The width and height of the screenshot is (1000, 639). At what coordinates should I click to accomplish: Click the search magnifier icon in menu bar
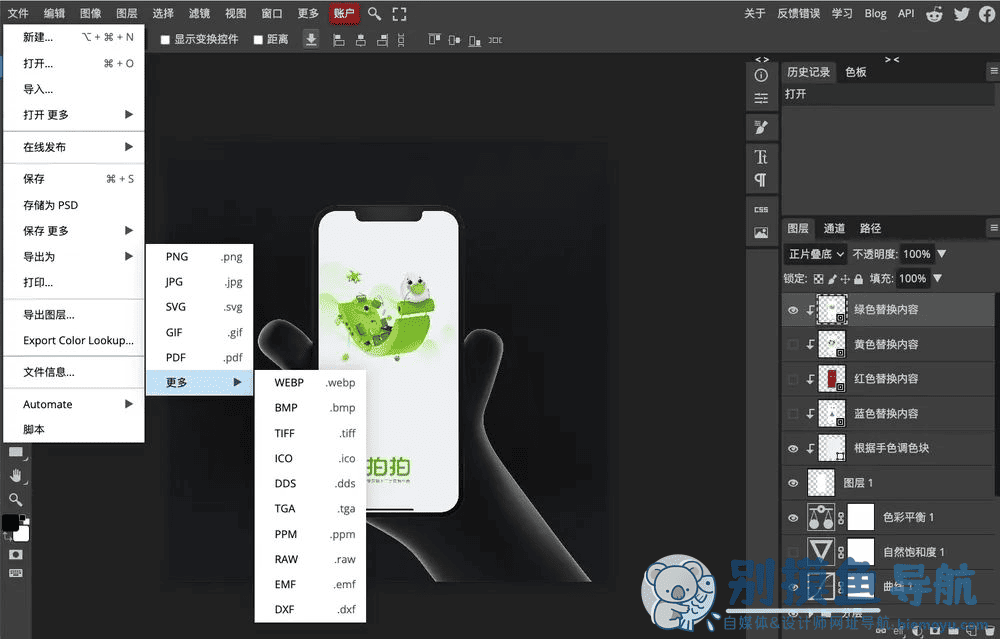(x=374, y=13)
